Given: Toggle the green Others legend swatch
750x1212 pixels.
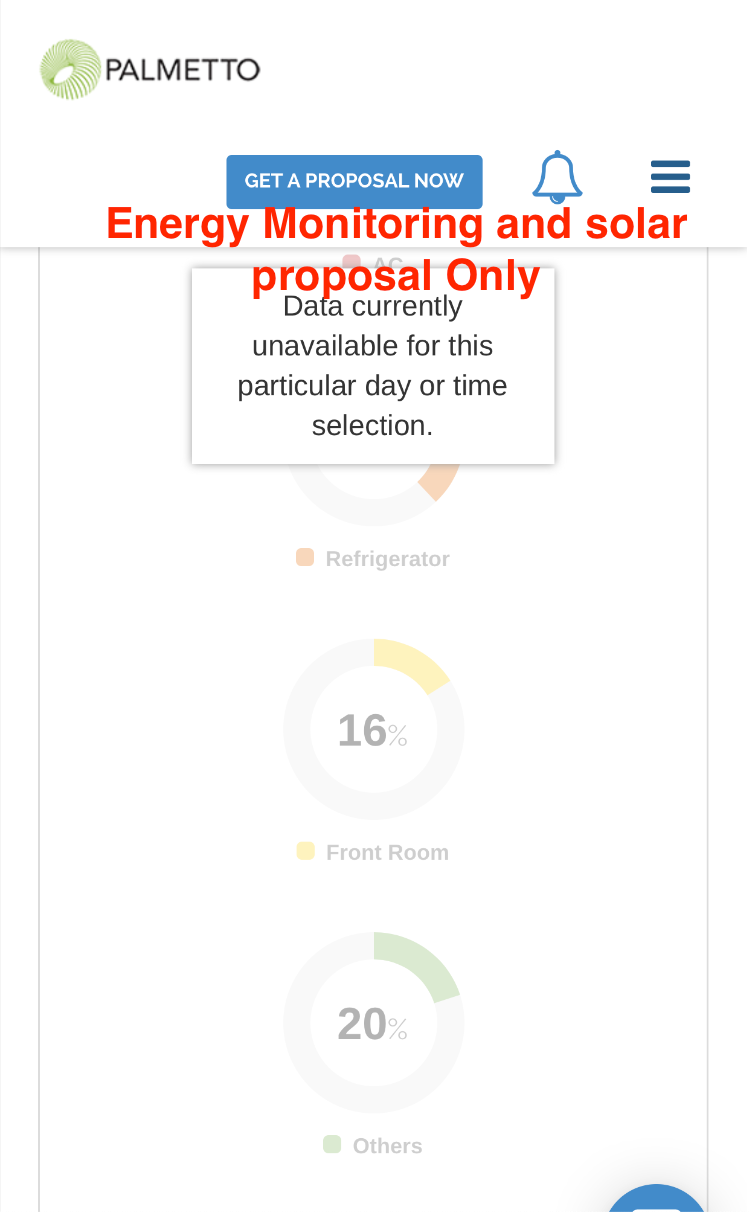Looking at the screenshot, I should [x=332, y=1144].
